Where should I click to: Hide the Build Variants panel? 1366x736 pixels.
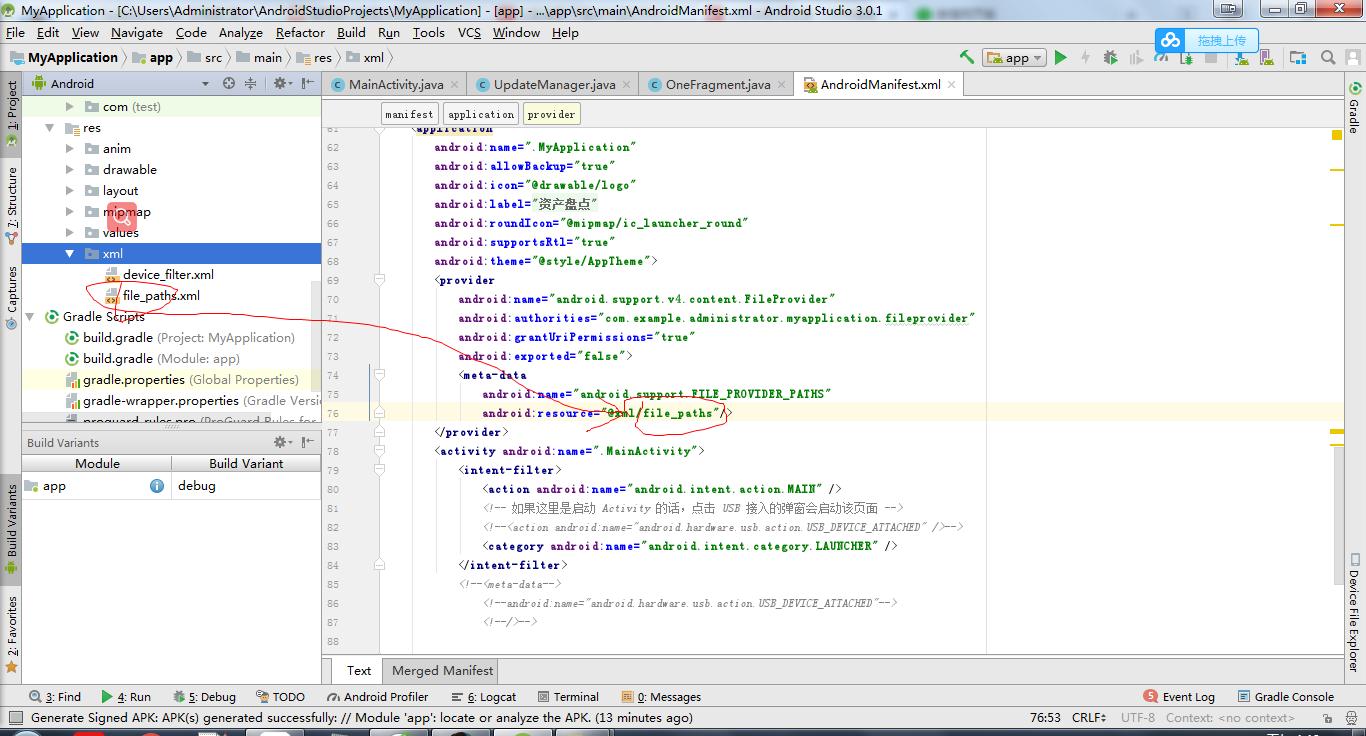click(x=307, y=442)
